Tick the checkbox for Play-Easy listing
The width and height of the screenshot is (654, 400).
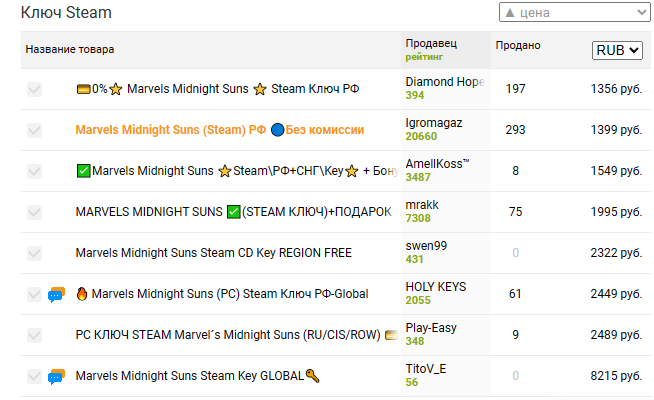click(x=35, y=335)
